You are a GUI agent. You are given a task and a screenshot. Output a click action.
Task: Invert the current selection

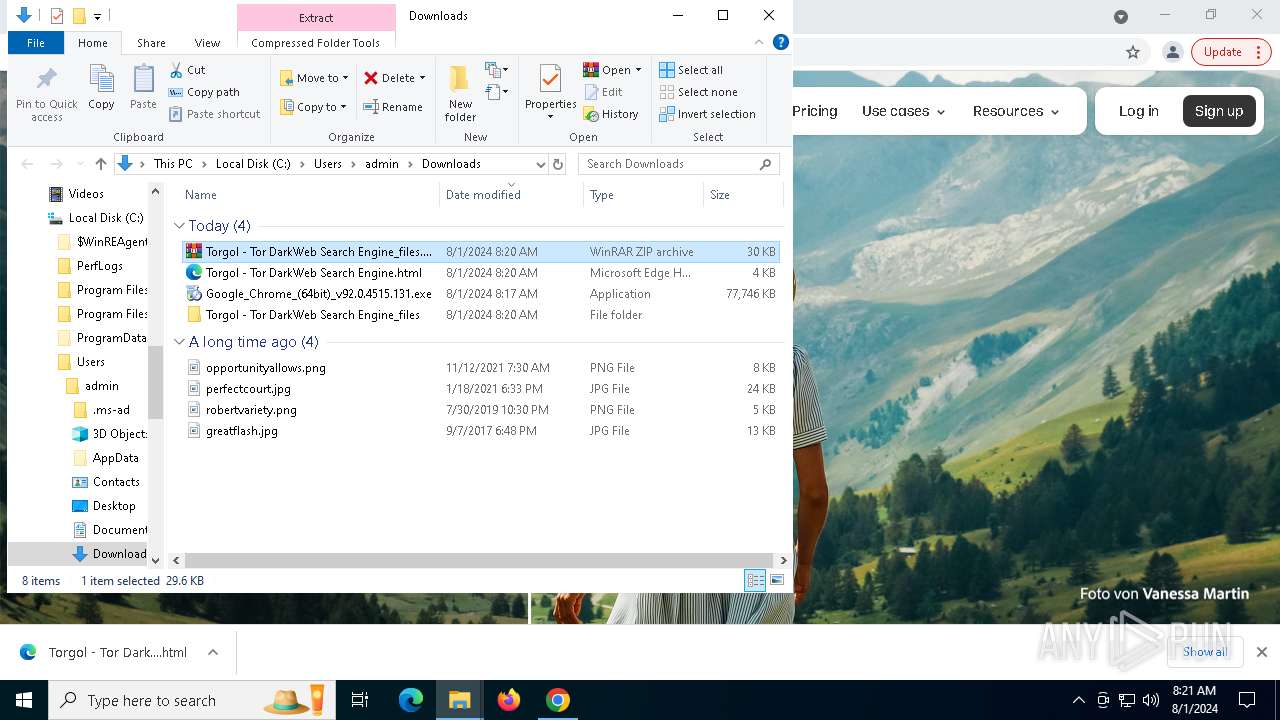[x=707, y=114]
